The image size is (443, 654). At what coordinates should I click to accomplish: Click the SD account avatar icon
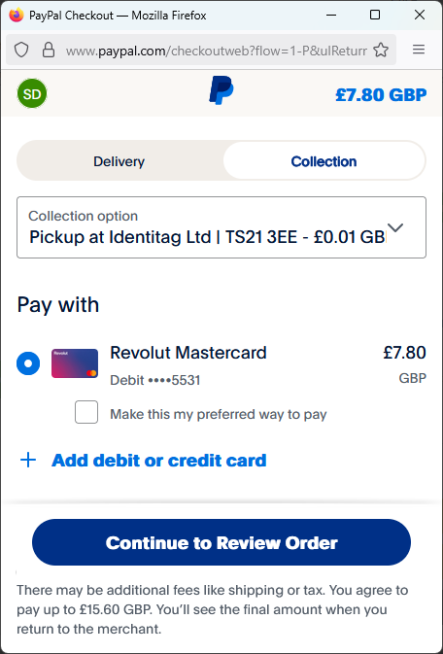coord(32,94)
